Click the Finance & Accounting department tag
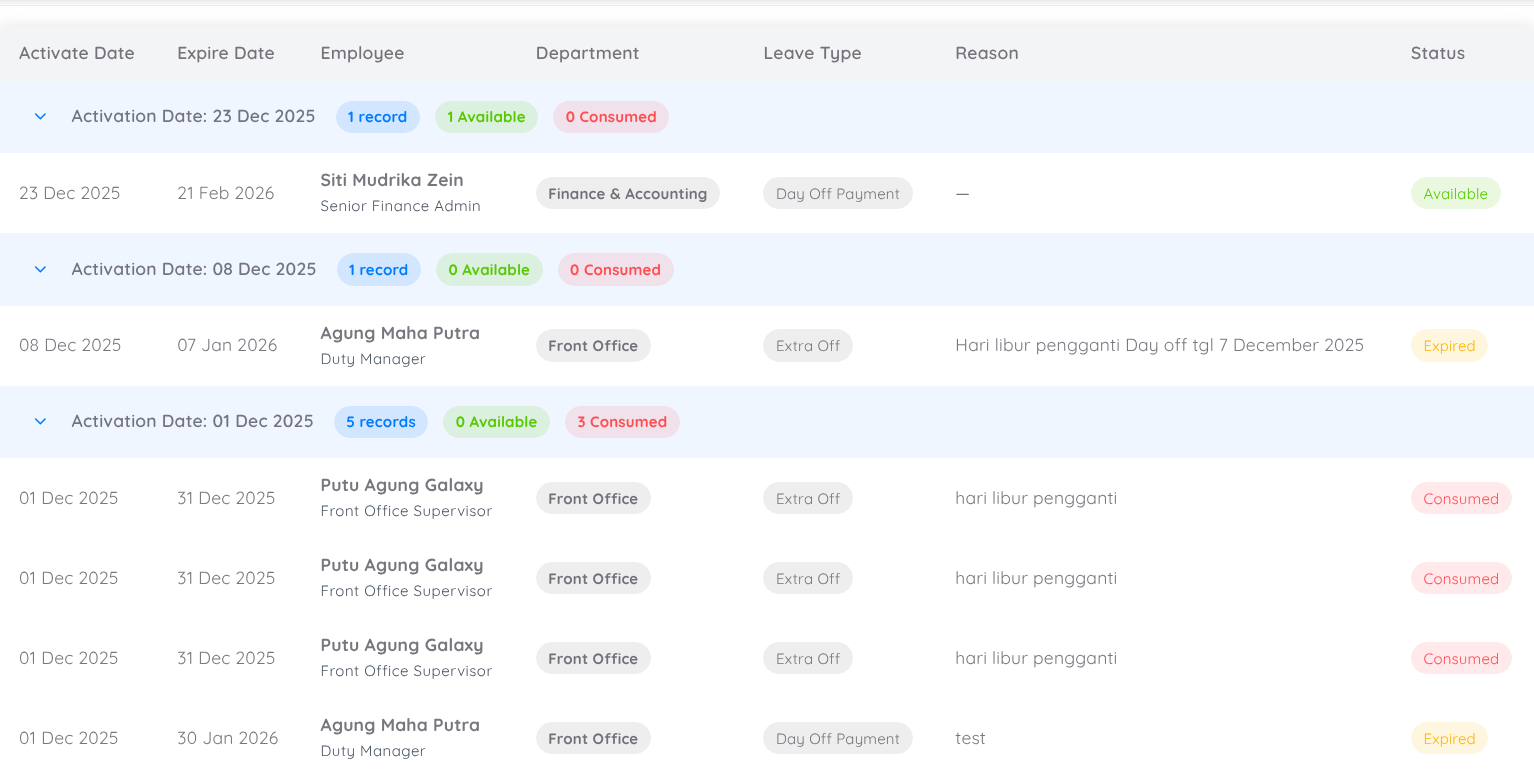The height and width of the screenshot is (771, 1534). (x=627, y=194)
